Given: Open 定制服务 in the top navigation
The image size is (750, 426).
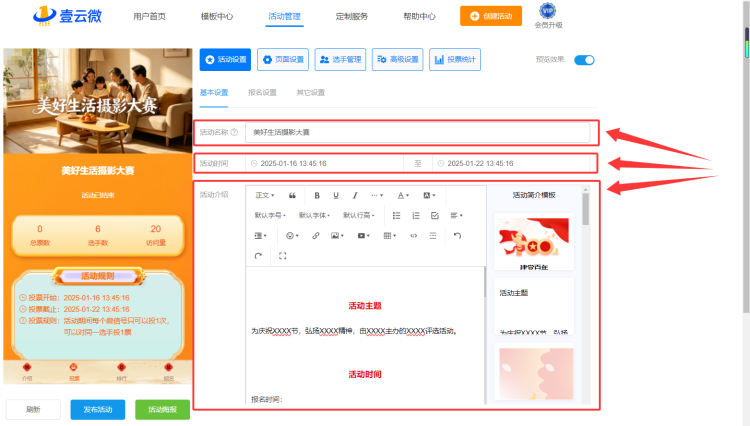Looking at the screenshot, I should pyautogui.click(x=352, y=16).
